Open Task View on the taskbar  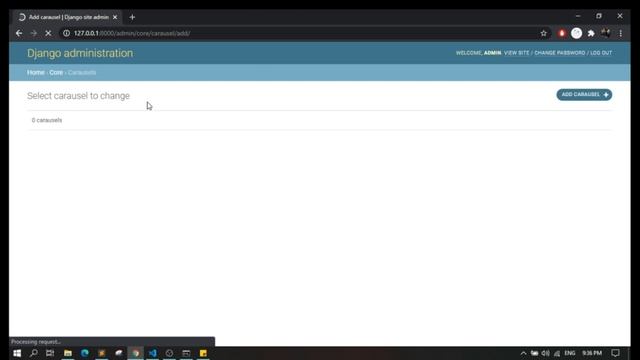[x=50, y=353]
